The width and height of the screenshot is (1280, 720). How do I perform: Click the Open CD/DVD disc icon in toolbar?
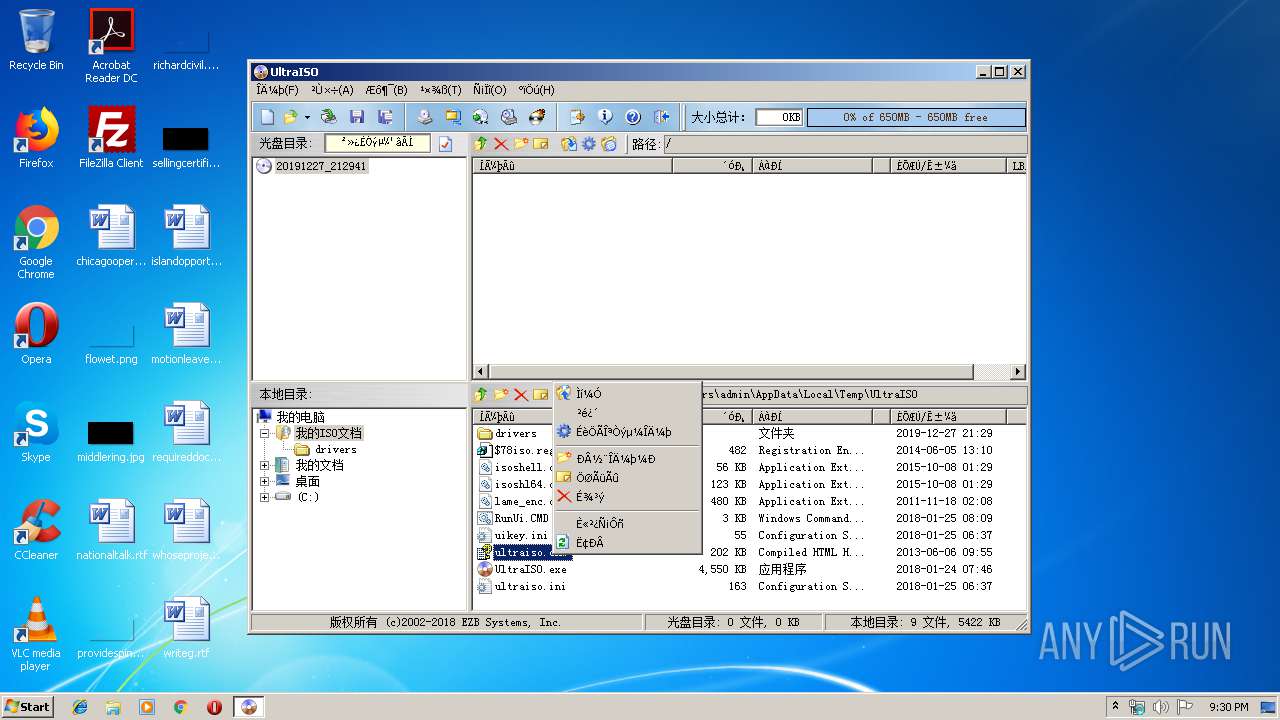(328, 117)
